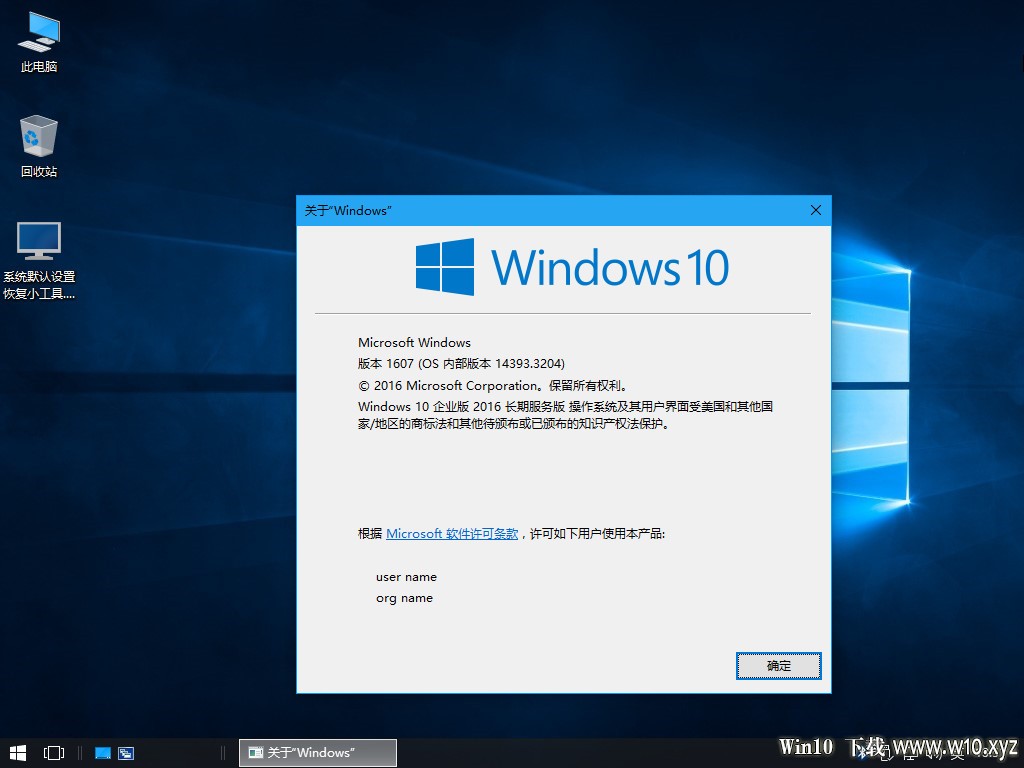Click the blue Show Desktop quick-launch icon

(x=102, y=753)
